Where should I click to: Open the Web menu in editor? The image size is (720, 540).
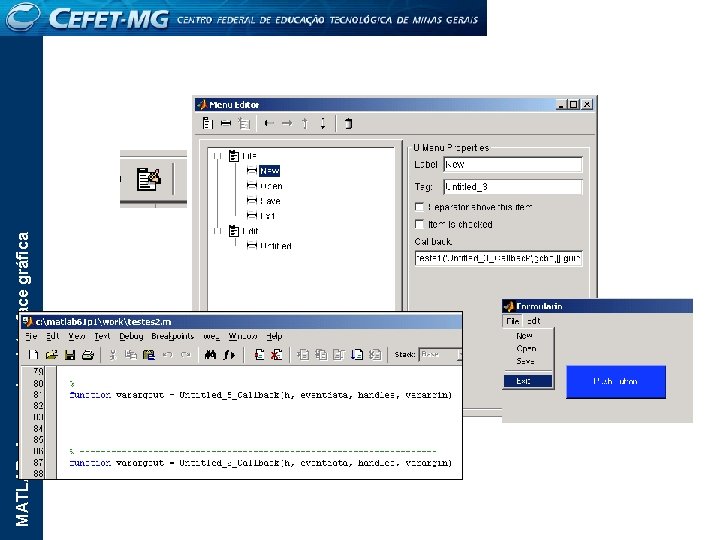click(x=211, y=336)
